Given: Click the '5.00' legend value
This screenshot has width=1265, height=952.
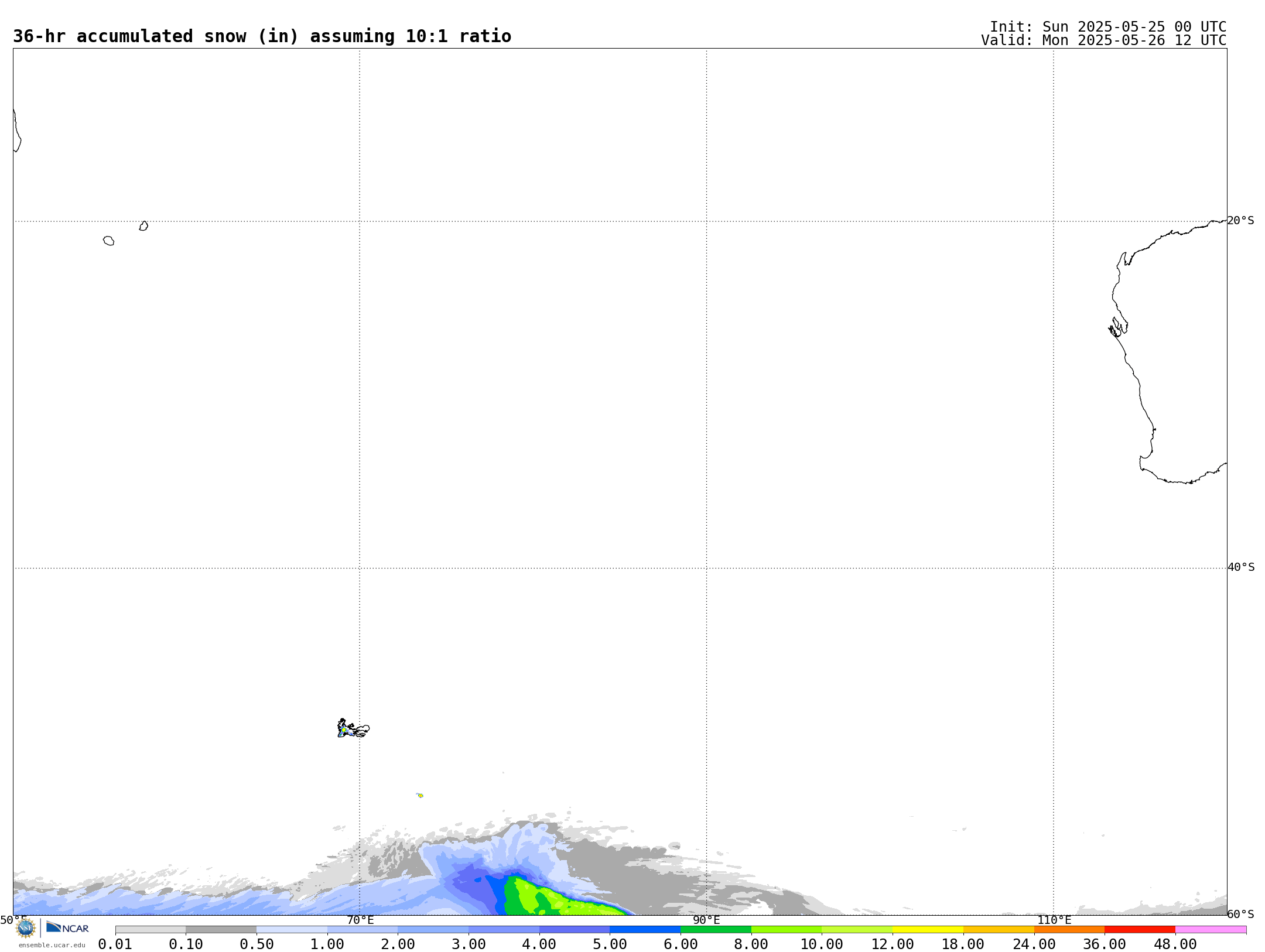Looking at the screenshot, I should pos(610,944).
